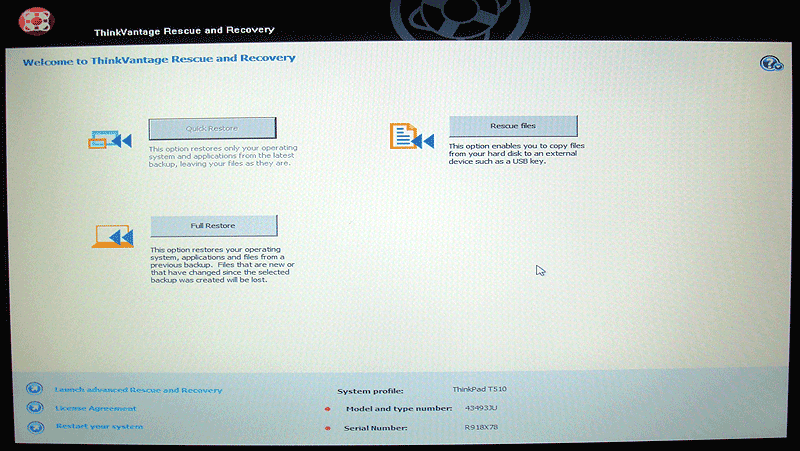Click the arrow icon beside Restart your system
The width and height of the screenshot is (800, 451).
pyautogui.click(x=36, y=427)
